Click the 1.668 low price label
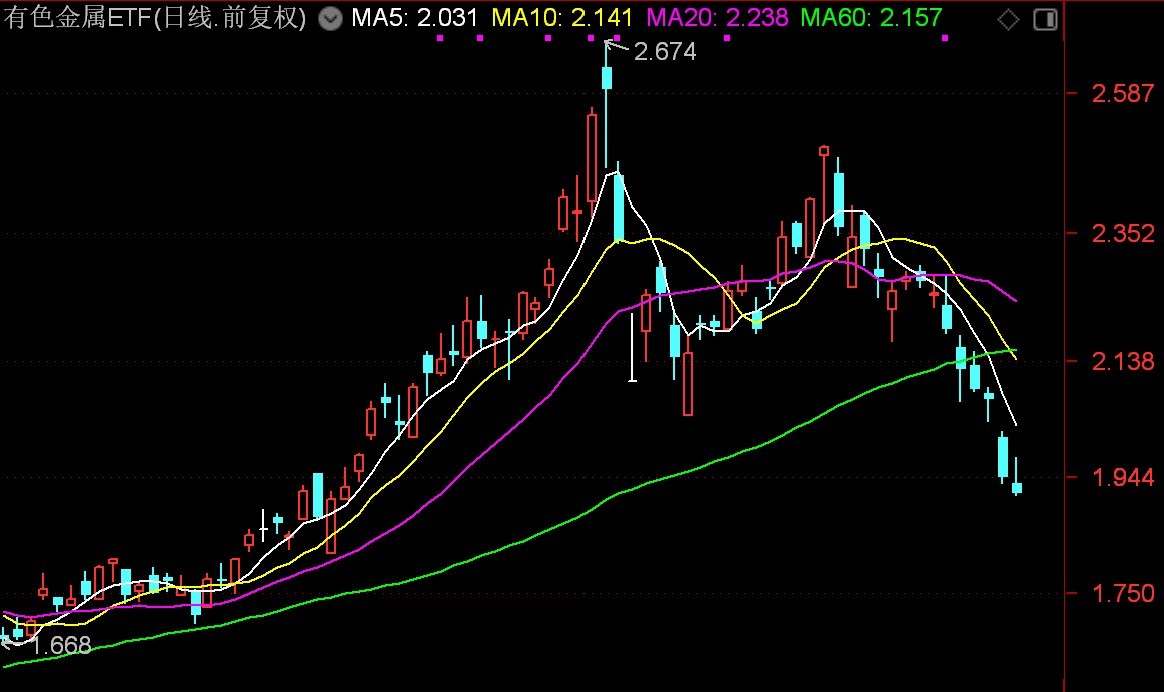 pyautogui.click(x=60, y=646)
